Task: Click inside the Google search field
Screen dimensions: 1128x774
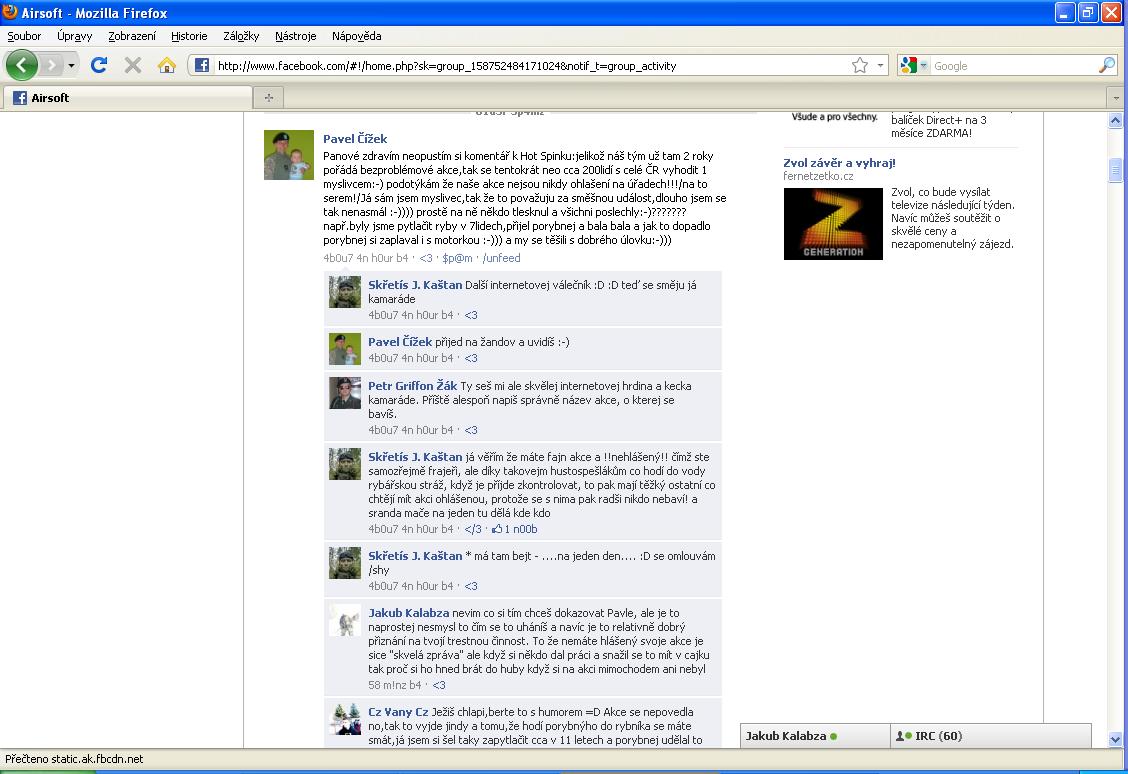Action: [x=1010, y=66]
